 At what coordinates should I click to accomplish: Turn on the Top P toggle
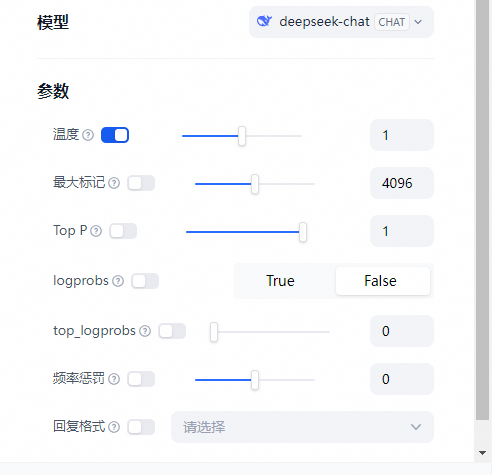(x=123, y=231)
